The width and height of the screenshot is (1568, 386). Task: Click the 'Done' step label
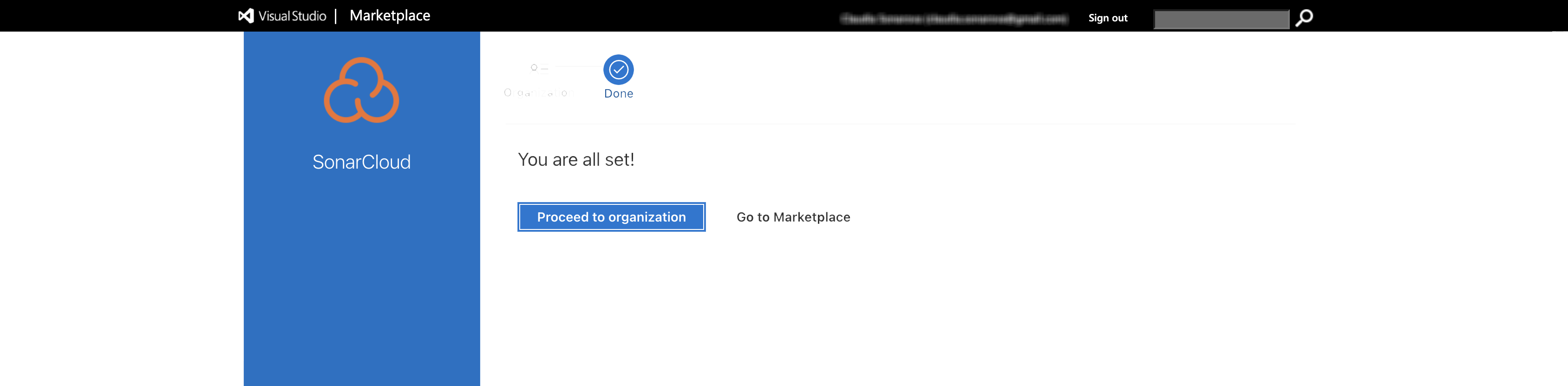click(619, 94)
